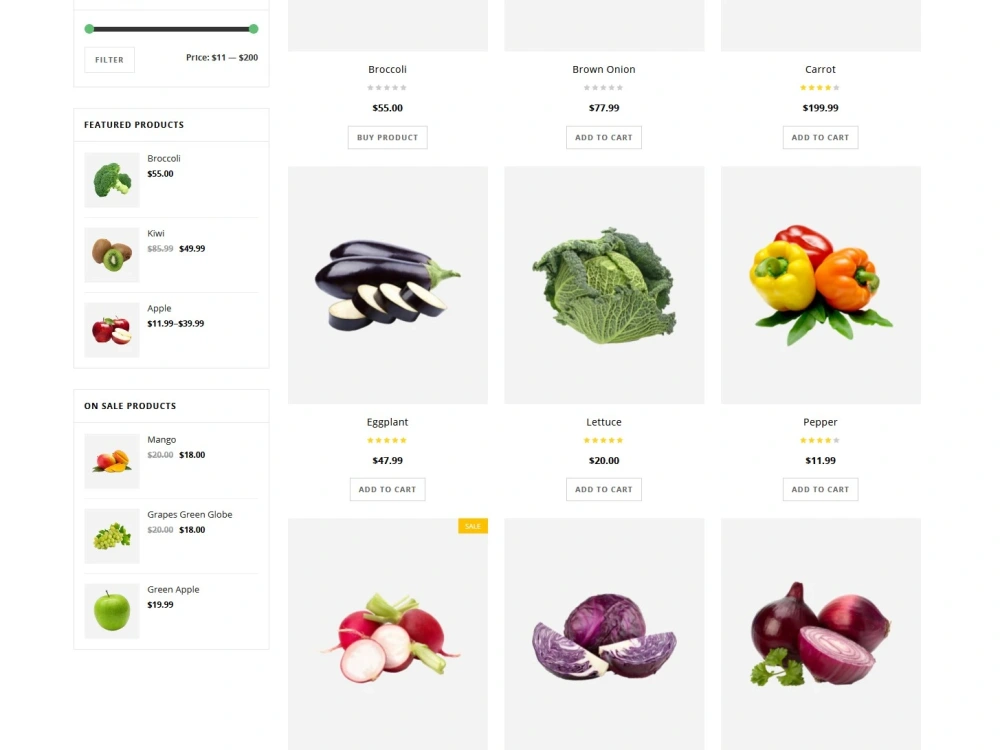Screen dimensions: 1000x750
Task: Click the Lettuce product image
Action: tap(604, 285)
